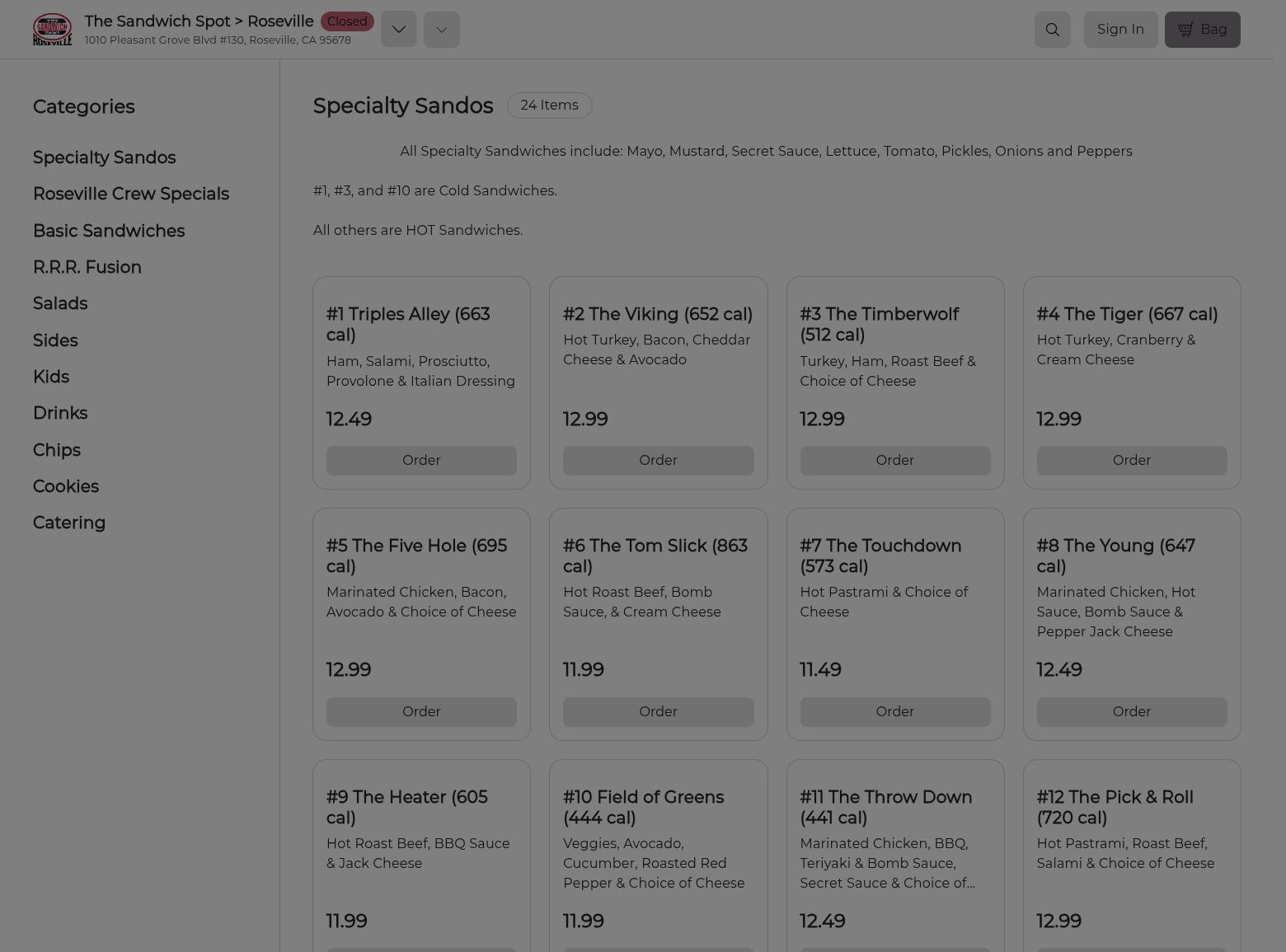Order the #6 The Tom Slick sandwich
The width and height of the screenshot is (1286, 952).
coord(657,712)
